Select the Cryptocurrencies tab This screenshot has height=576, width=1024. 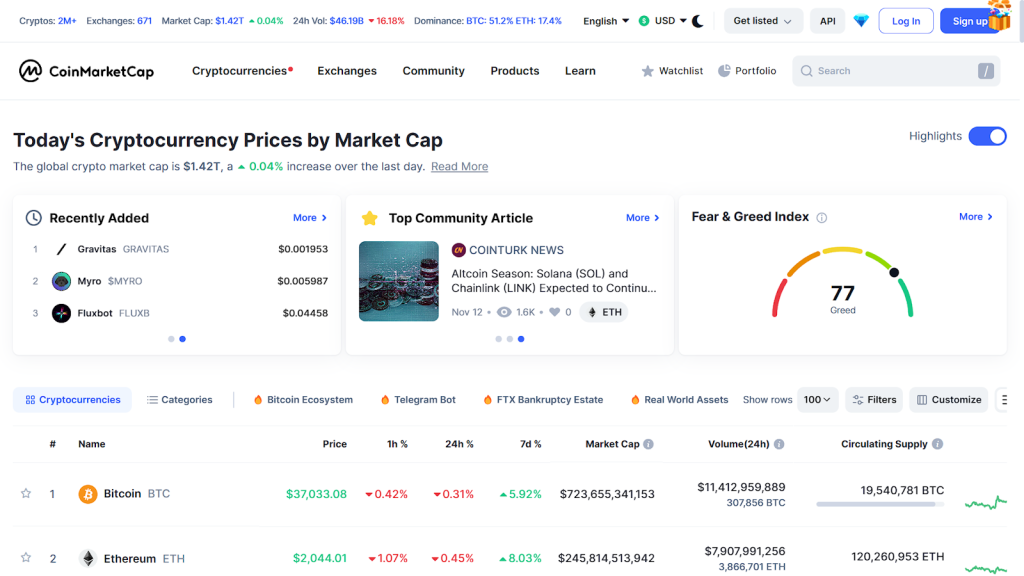(72, 400)
